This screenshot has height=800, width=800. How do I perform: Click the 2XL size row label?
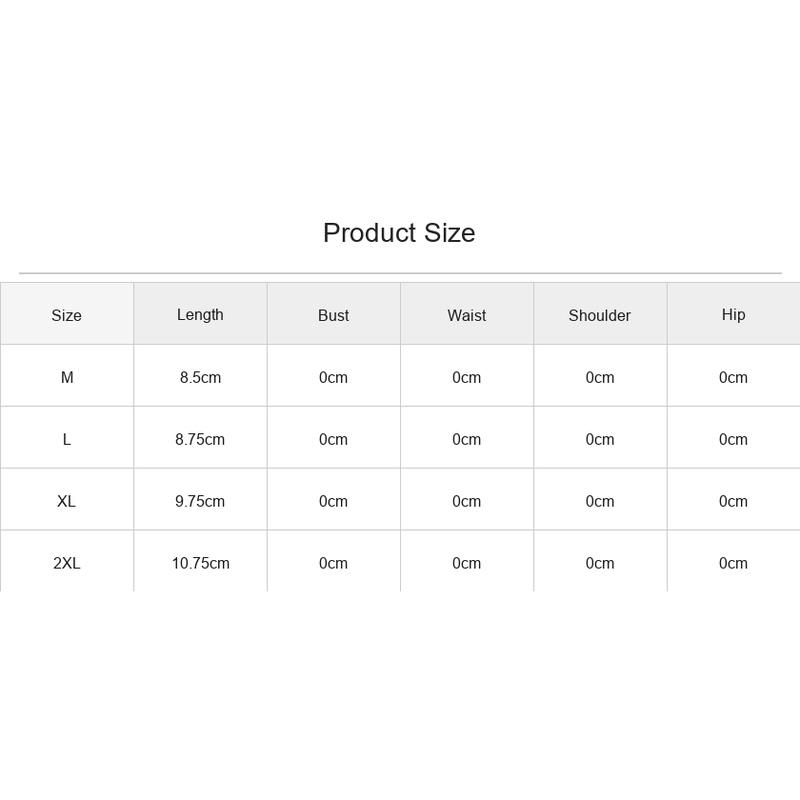pyautogui.click(x=67, y=563)
